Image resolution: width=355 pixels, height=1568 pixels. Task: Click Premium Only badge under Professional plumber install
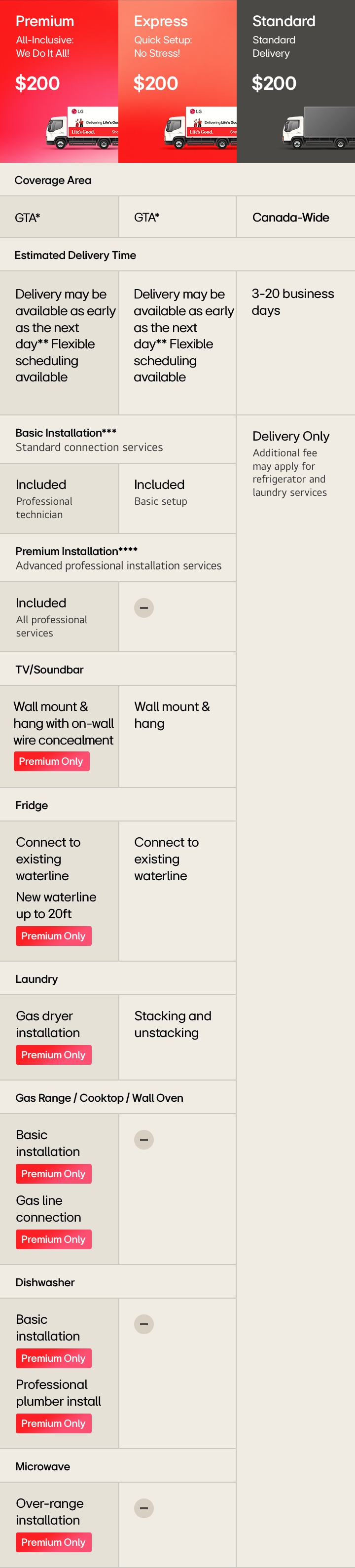53,1423
